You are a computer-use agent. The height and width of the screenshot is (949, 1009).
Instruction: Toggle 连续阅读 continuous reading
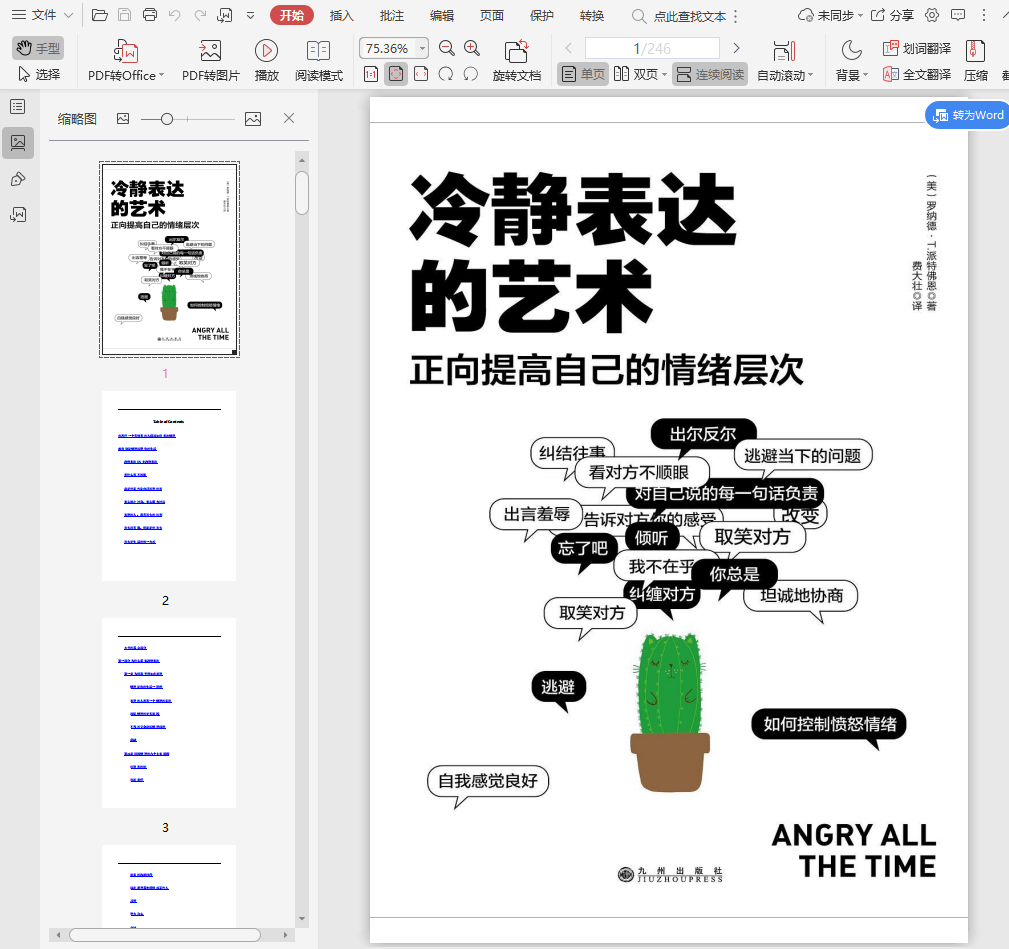[x=710, y=74]
